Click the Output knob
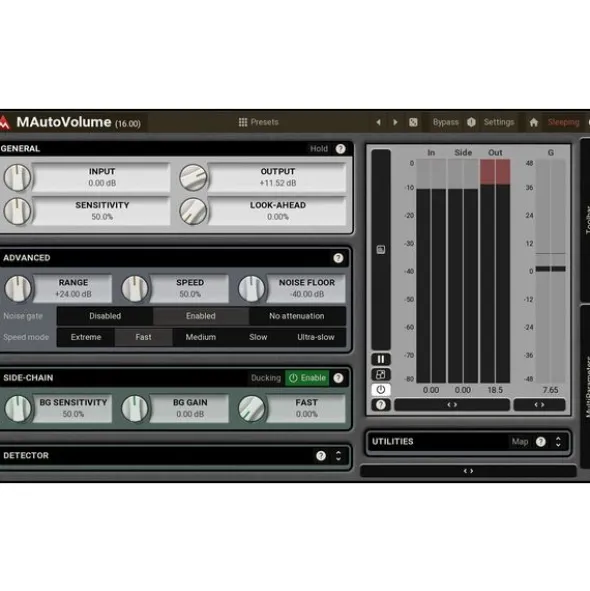Image resolution: width=590 pixels, height=591 pixels. pyautogui.click(x=193, y=178)
